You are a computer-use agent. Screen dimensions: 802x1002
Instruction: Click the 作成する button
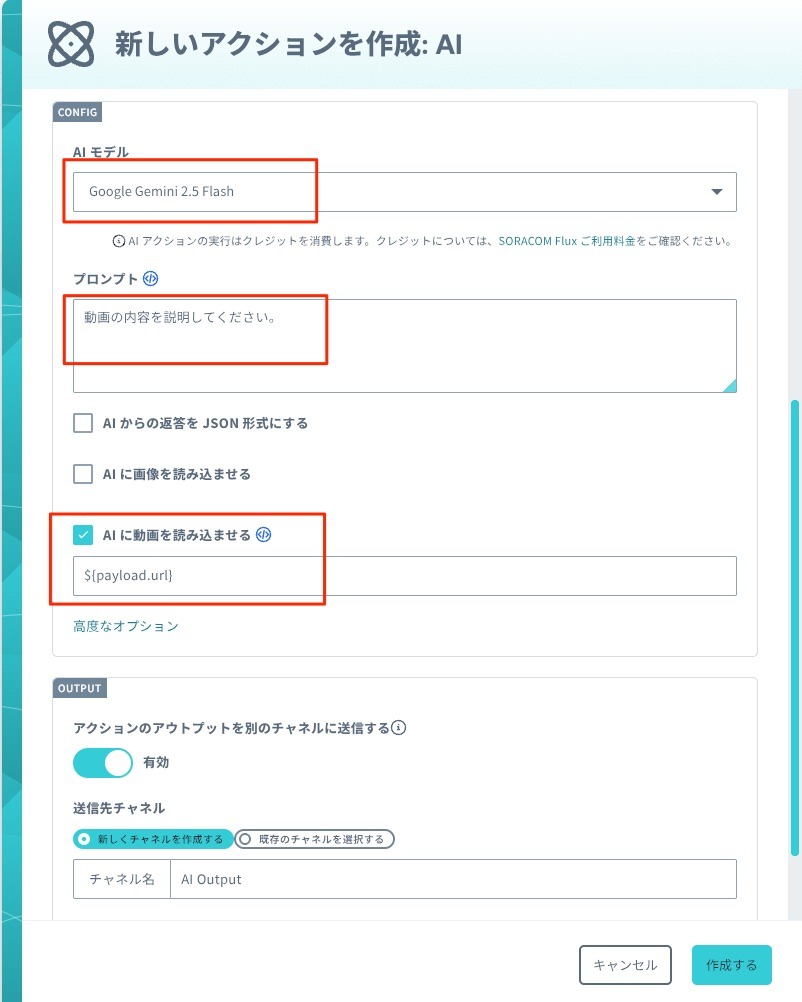731,965
